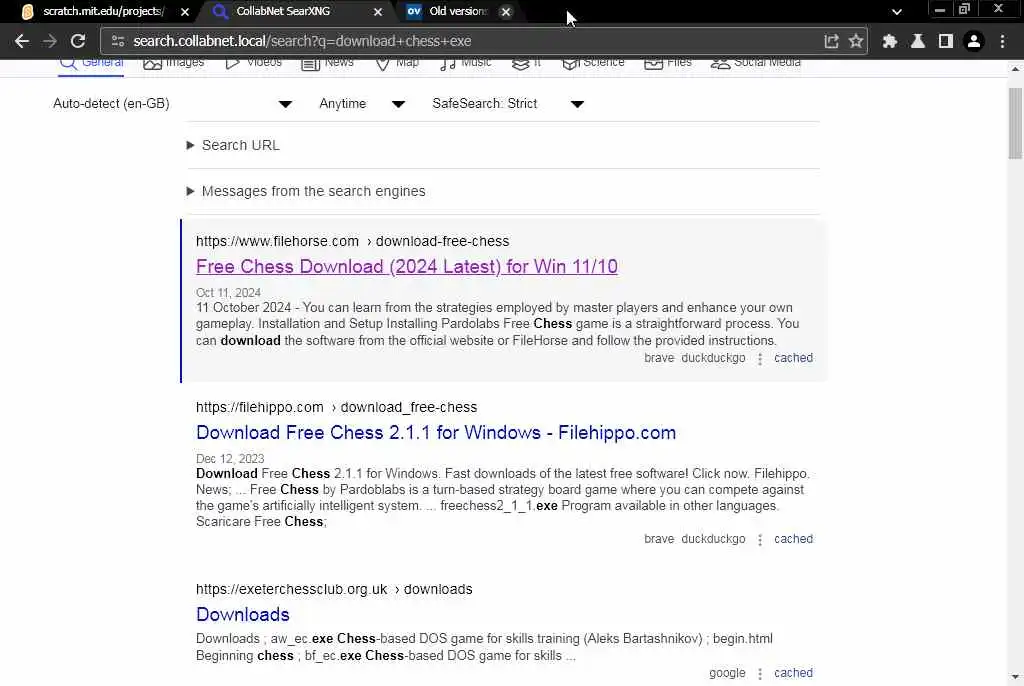This screenshot has height=686, width=1024.
Task: Go back to the previous page
Action: 22,41
